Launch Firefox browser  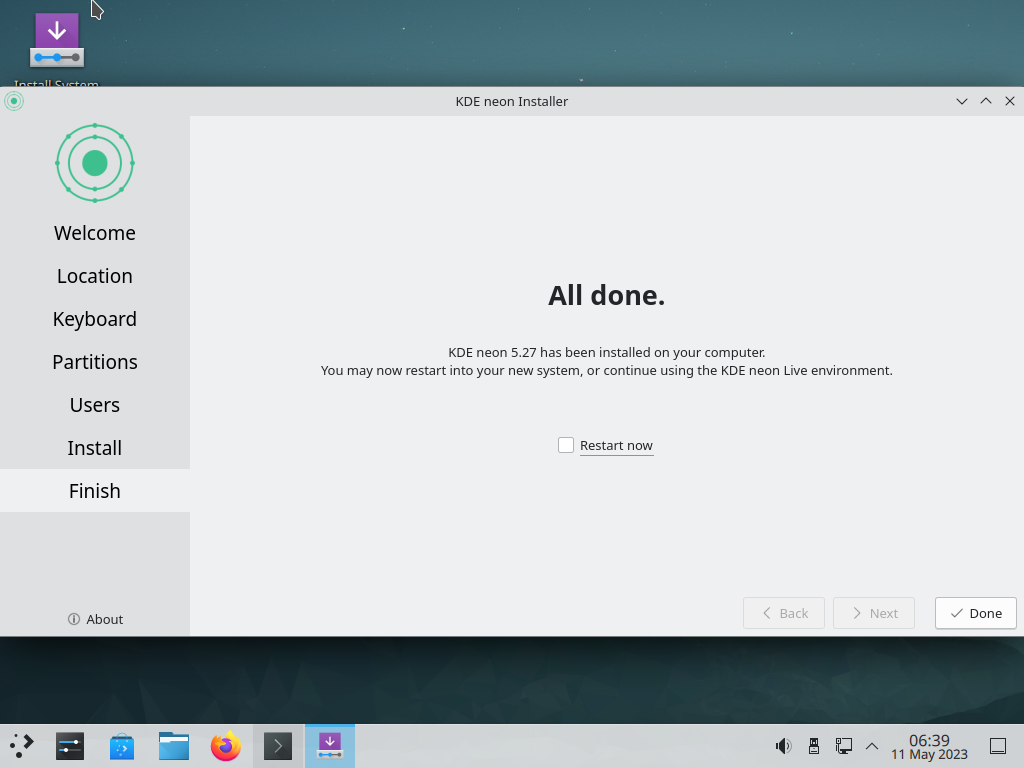225,746
